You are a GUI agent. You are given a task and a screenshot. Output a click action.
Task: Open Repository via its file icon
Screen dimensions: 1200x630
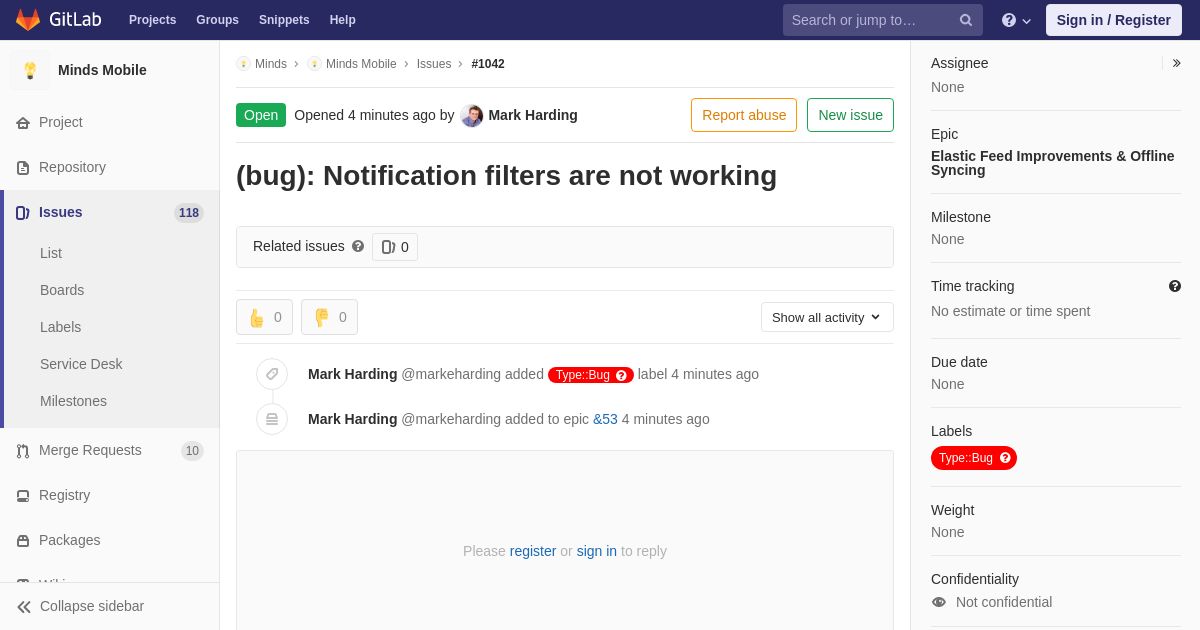[23, 168]
